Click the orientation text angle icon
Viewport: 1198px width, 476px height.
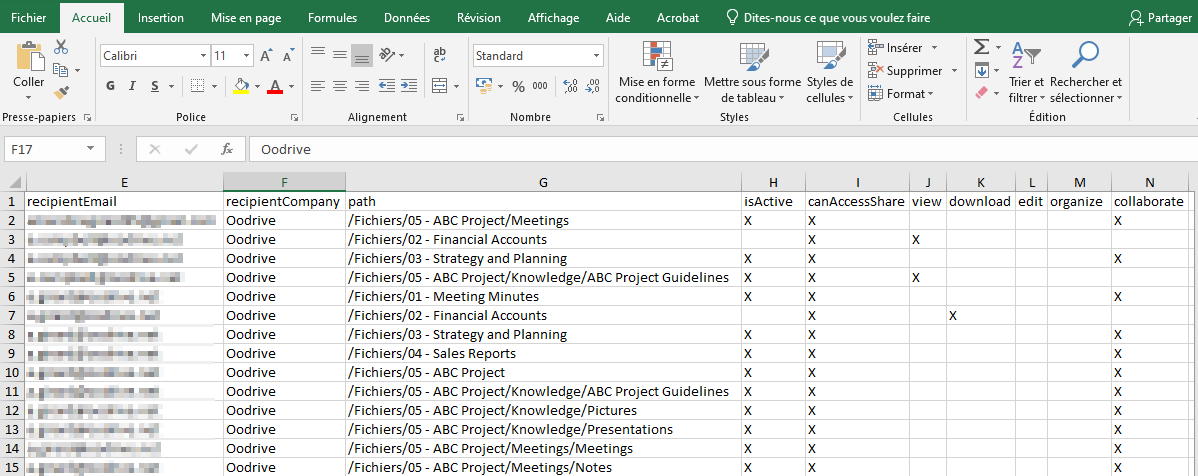click(387, 55)
